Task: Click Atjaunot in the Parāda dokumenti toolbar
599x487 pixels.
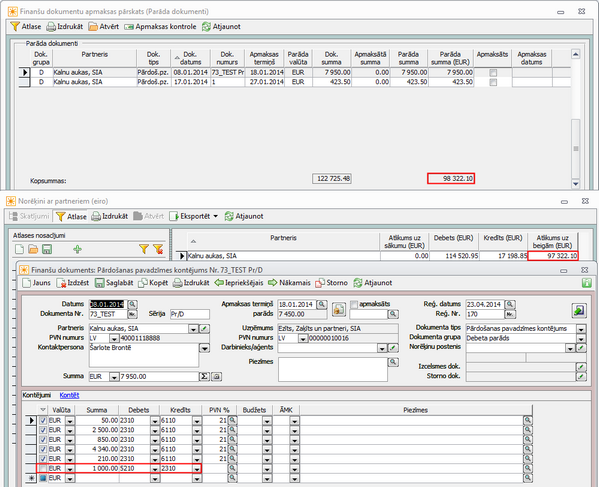Action: 221,27
